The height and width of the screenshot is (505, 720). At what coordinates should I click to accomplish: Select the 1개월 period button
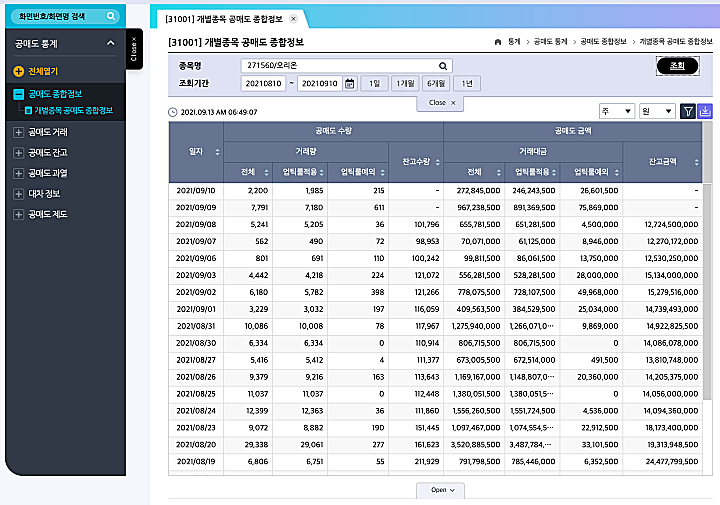405,84
